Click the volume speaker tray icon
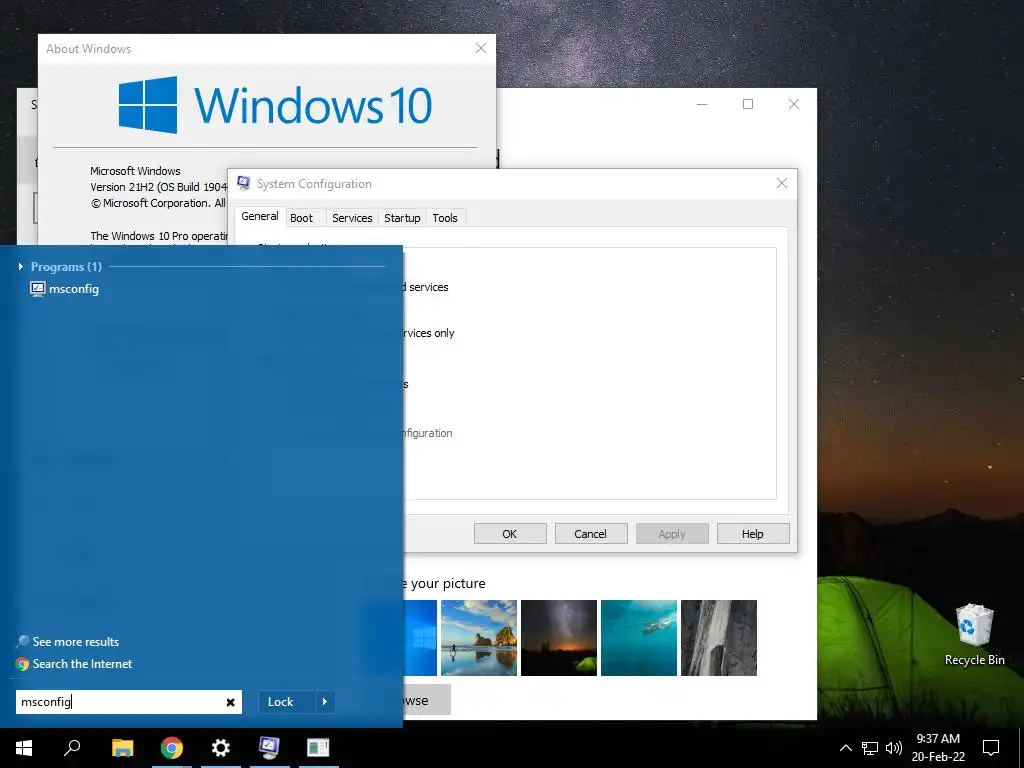Screen dimensions: 1024x768 pos(893,748)
